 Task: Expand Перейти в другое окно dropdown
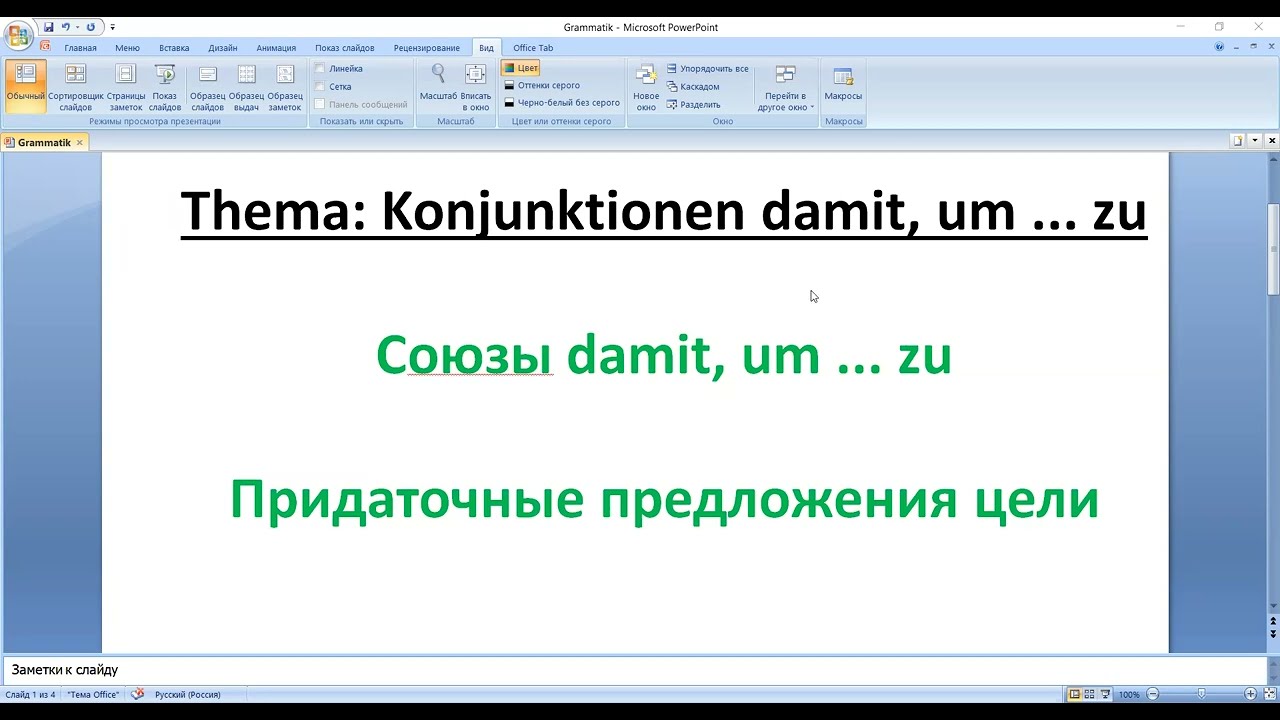[x=785, y=86]
